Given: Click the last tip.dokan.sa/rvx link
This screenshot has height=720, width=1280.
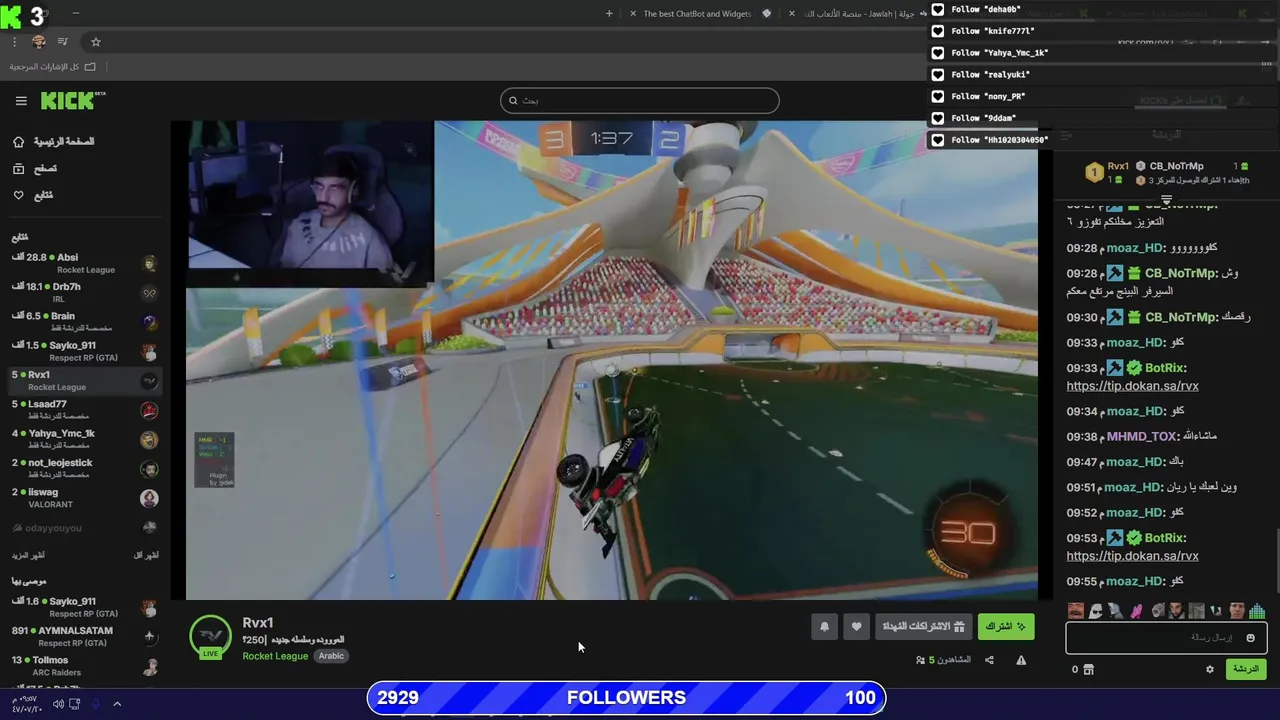Looking at the screenshot, I should pyautogui.click(x=1132, y=556).
